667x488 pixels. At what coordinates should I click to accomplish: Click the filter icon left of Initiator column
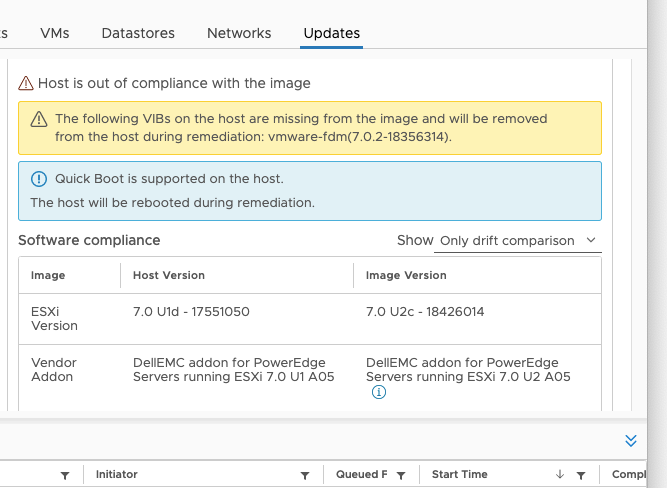point(65,475)
